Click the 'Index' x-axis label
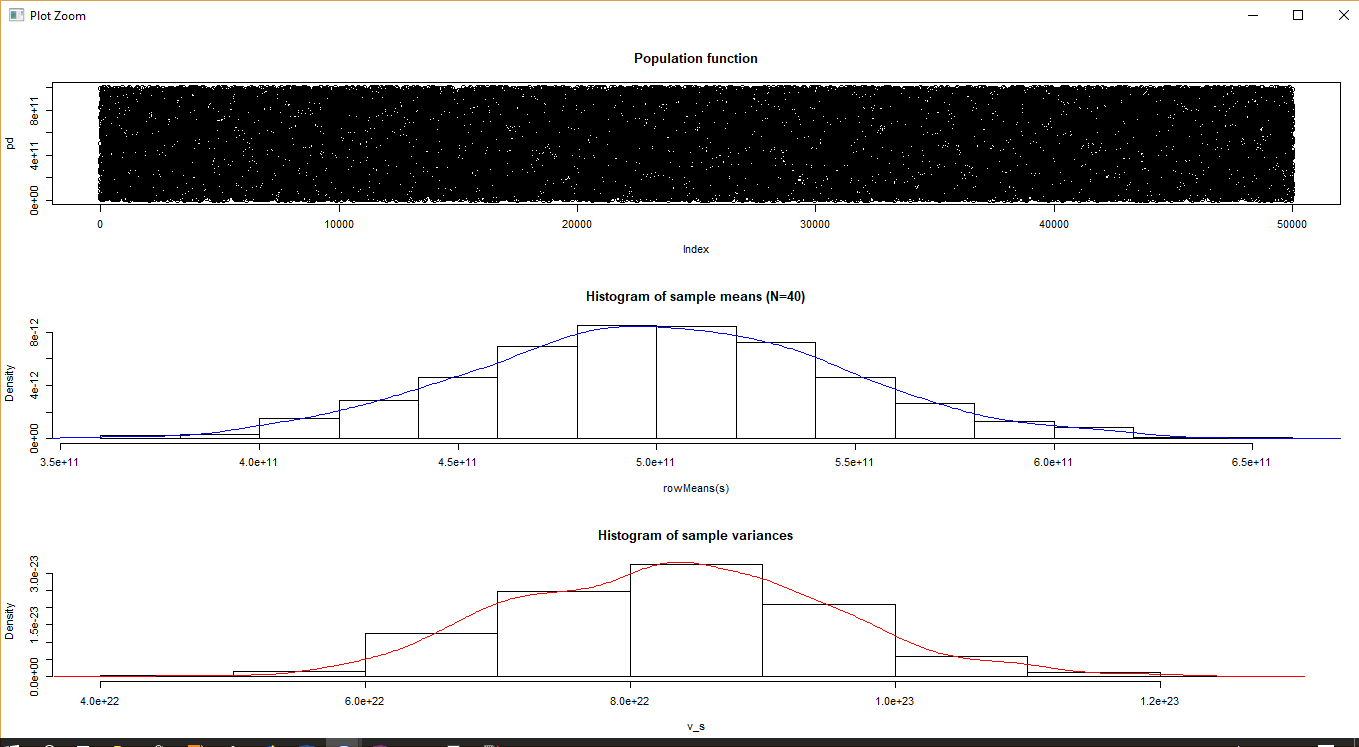The image size is (1359, 747). [696, 250]
